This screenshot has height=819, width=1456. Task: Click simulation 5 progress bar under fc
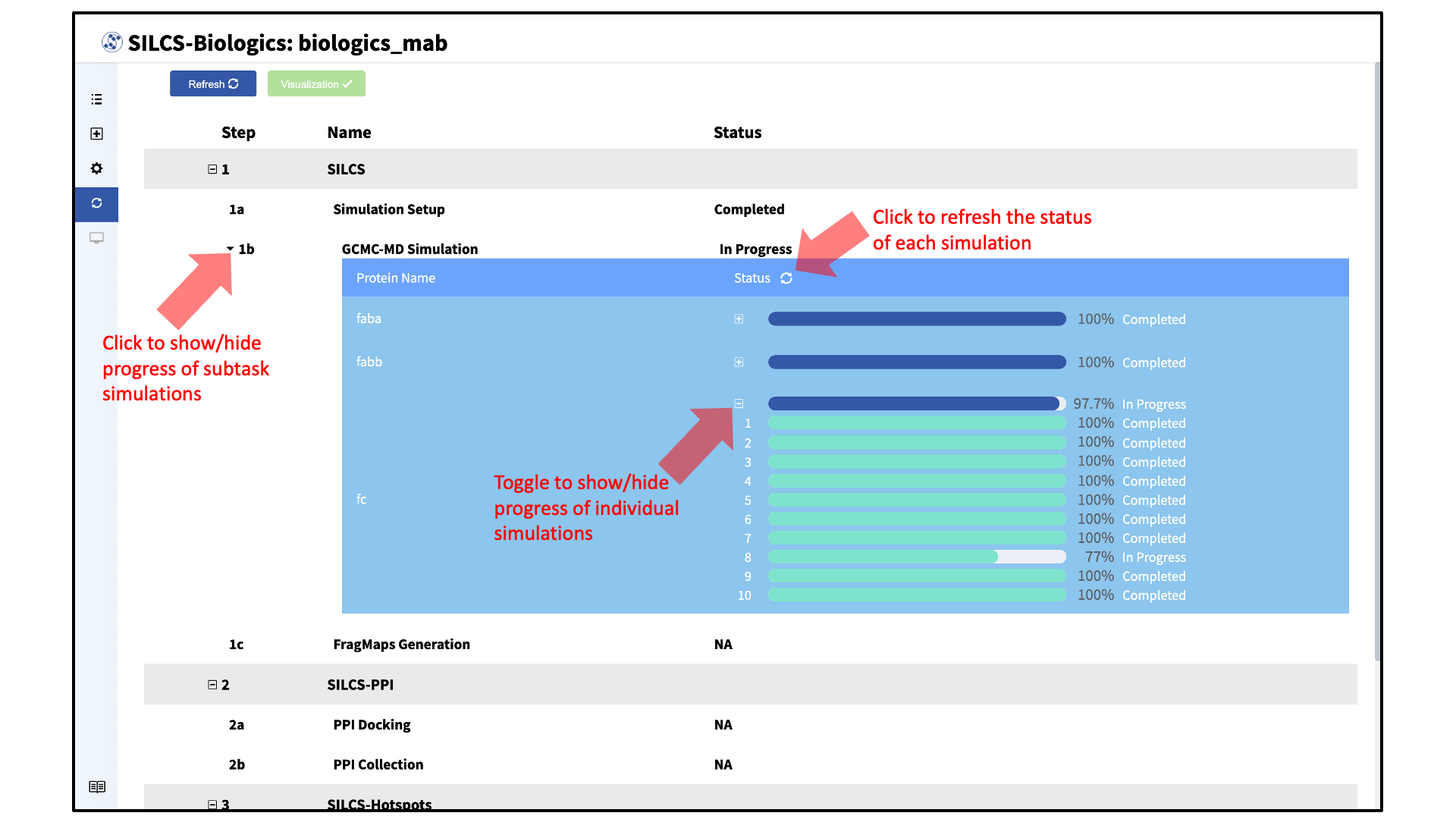click(917, 500)
